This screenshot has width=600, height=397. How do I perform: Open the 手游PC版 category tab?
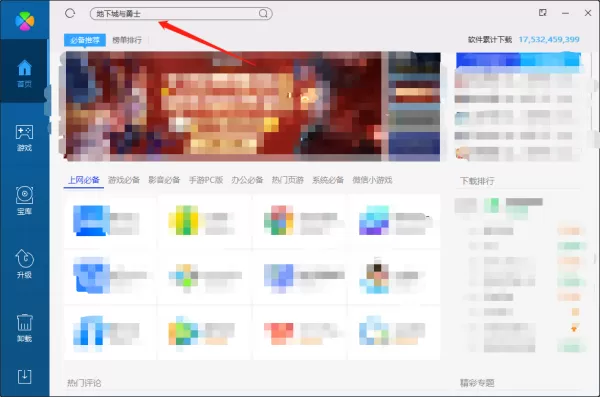pos(206,180)
